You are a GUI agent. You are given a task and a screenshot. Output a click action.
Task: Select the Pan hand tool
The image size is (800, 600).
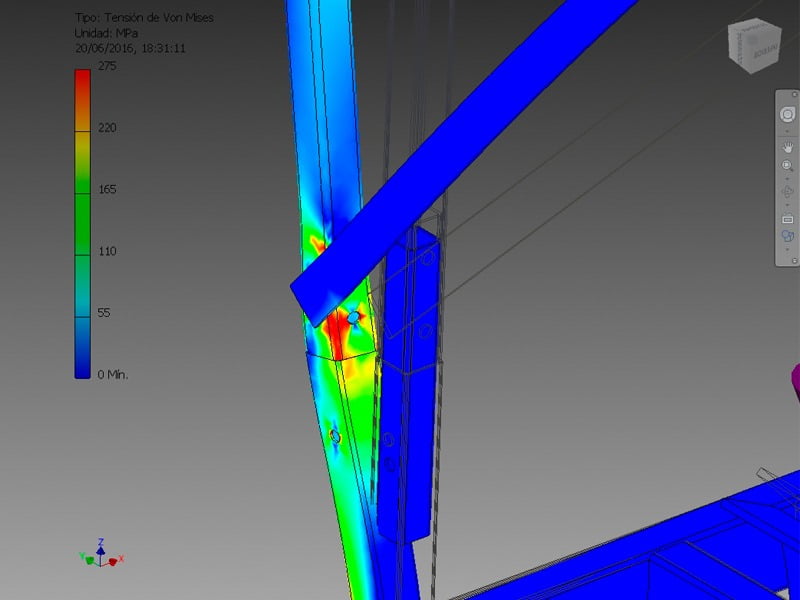pyautogui.click(x=787, y=145)
